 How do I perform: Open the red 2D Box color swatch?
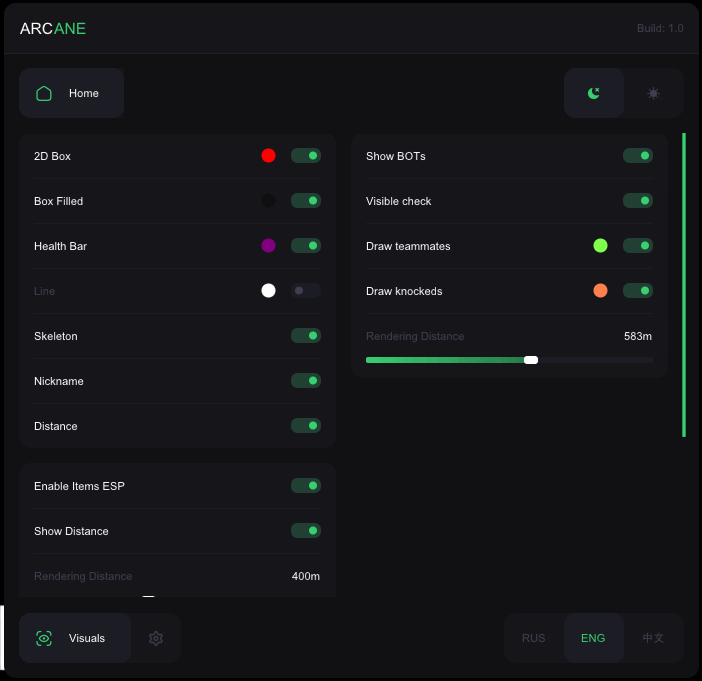[x=268, y=156]
